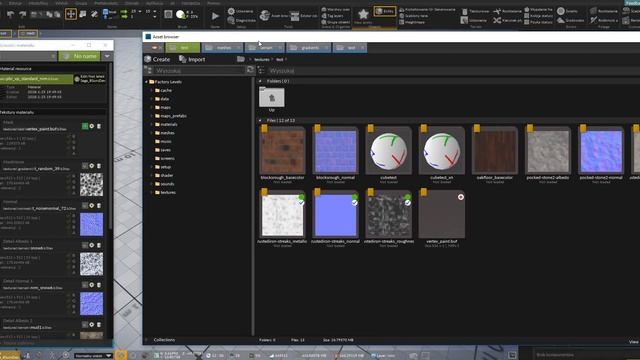
Task: Click the brush sphere icon in toolbar
Action: (180, 15)
